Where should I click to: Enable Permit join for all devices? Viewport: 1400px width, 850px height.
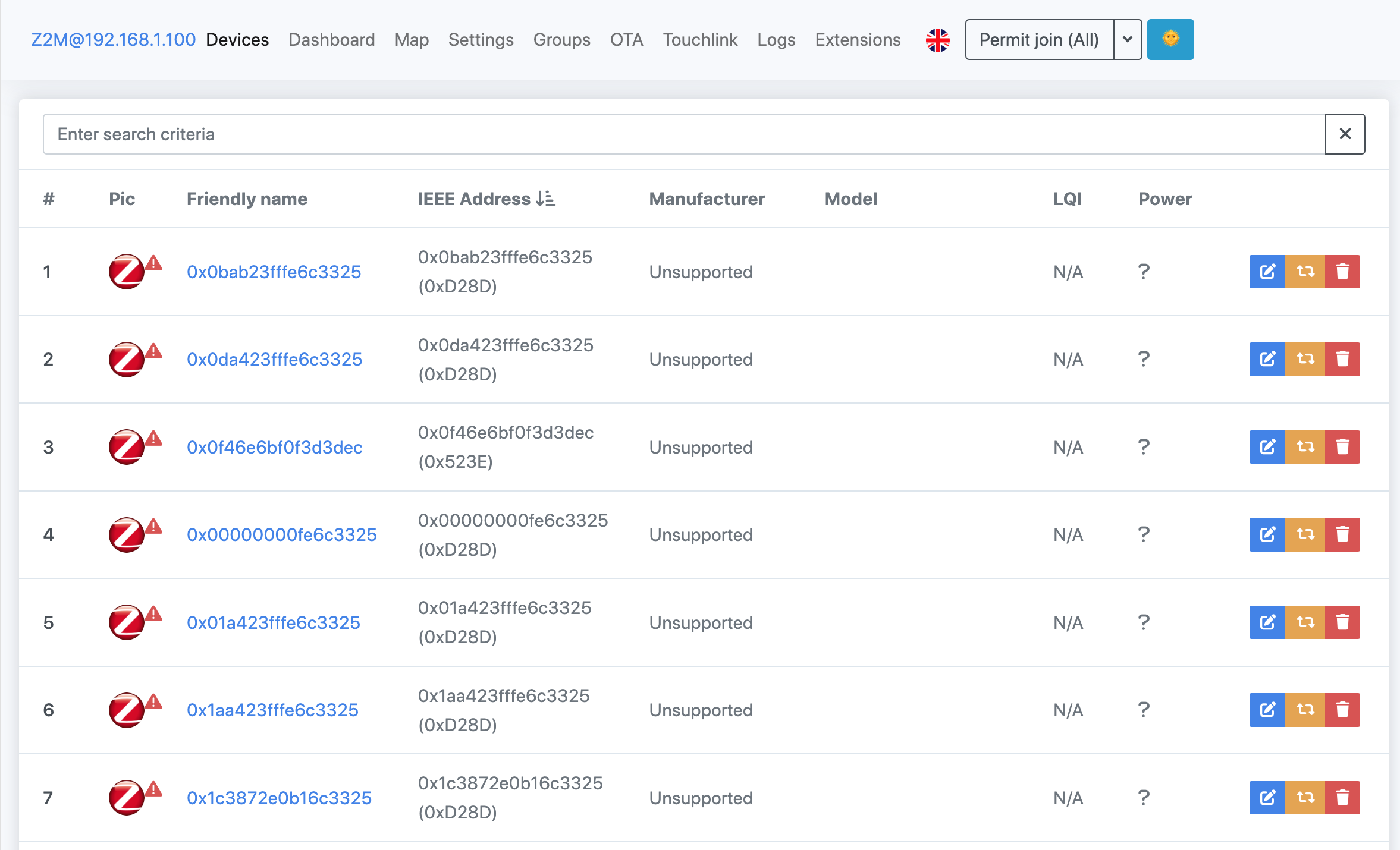pos(1038,39)
